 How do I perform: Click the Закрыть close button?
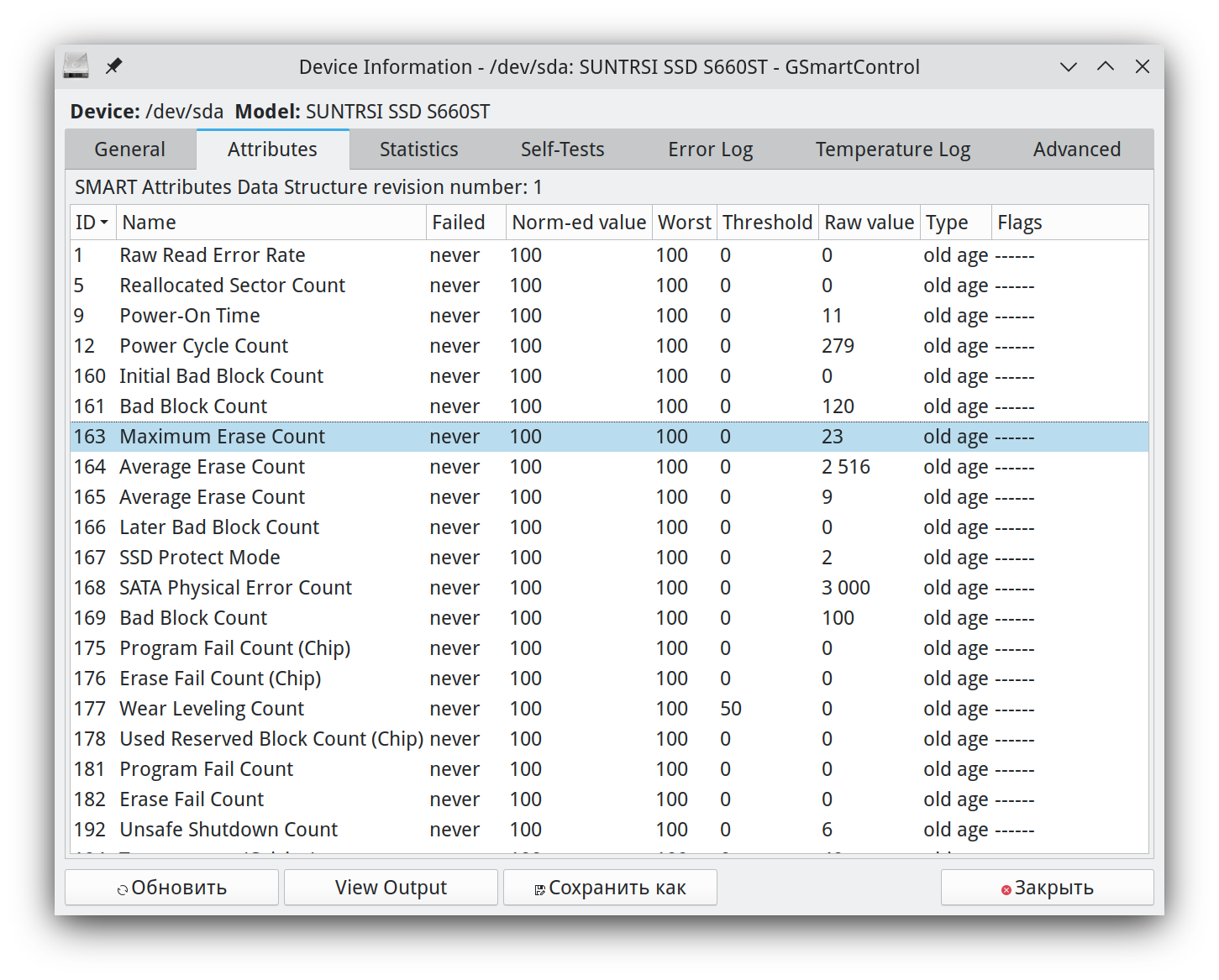1048,888
